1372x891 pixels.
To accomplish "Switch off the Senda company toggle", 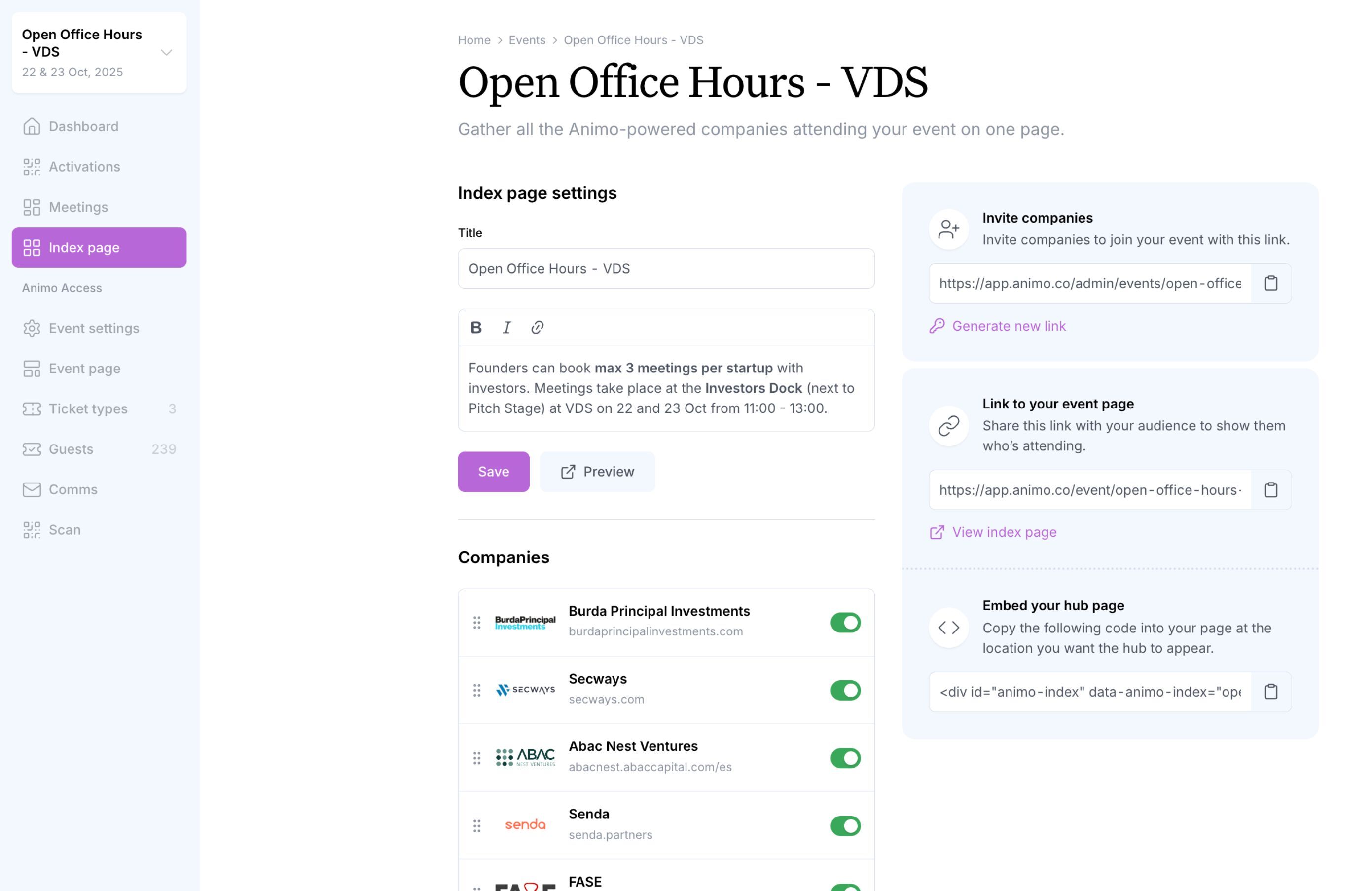I will (845, 825).
